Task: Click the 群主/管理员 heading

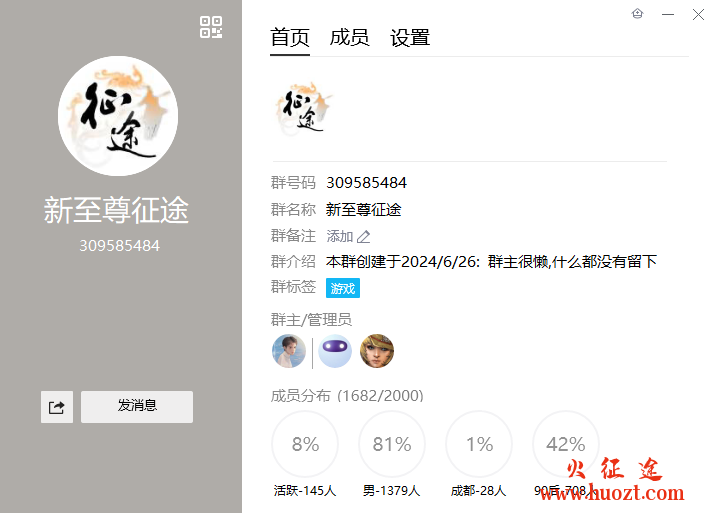Action: 311,320
